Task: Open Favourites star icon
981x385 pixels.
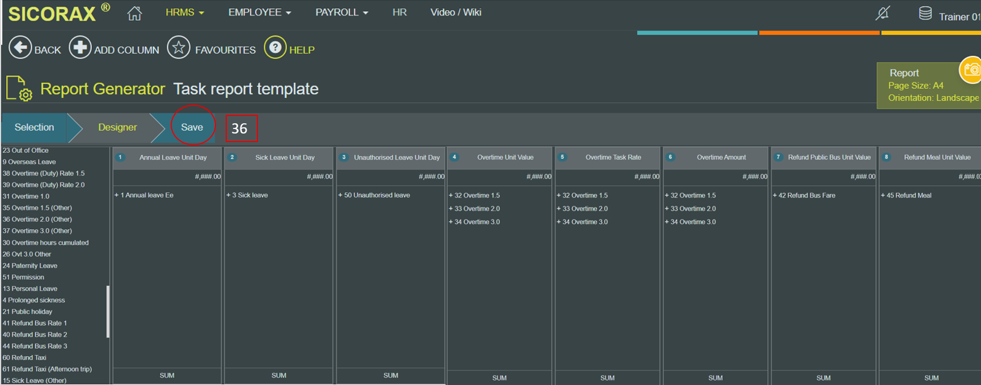Action: tap(178, 48)
